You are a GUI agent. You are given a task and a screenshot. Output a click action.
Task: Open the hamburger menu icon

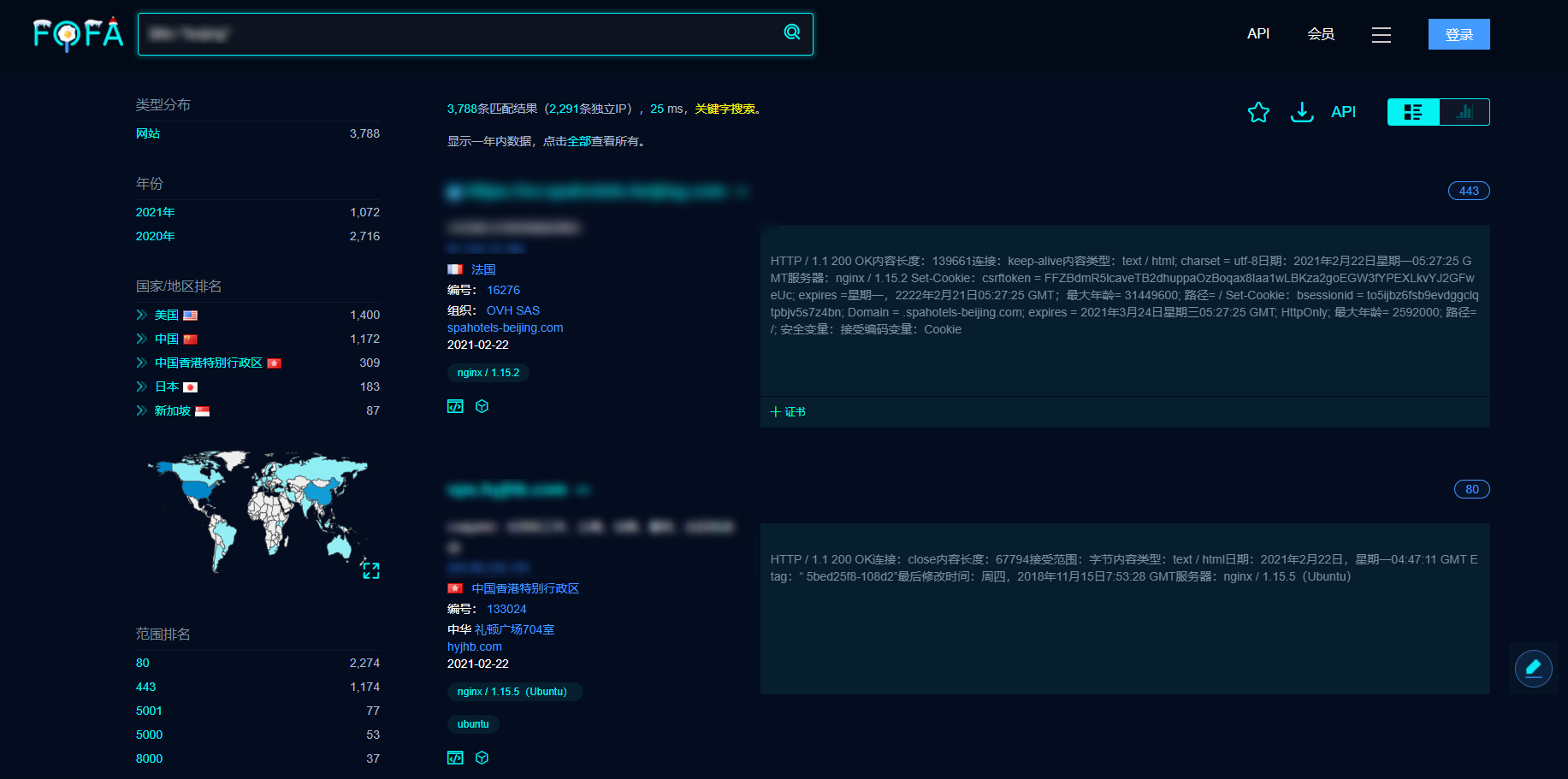click(1382, 35)
